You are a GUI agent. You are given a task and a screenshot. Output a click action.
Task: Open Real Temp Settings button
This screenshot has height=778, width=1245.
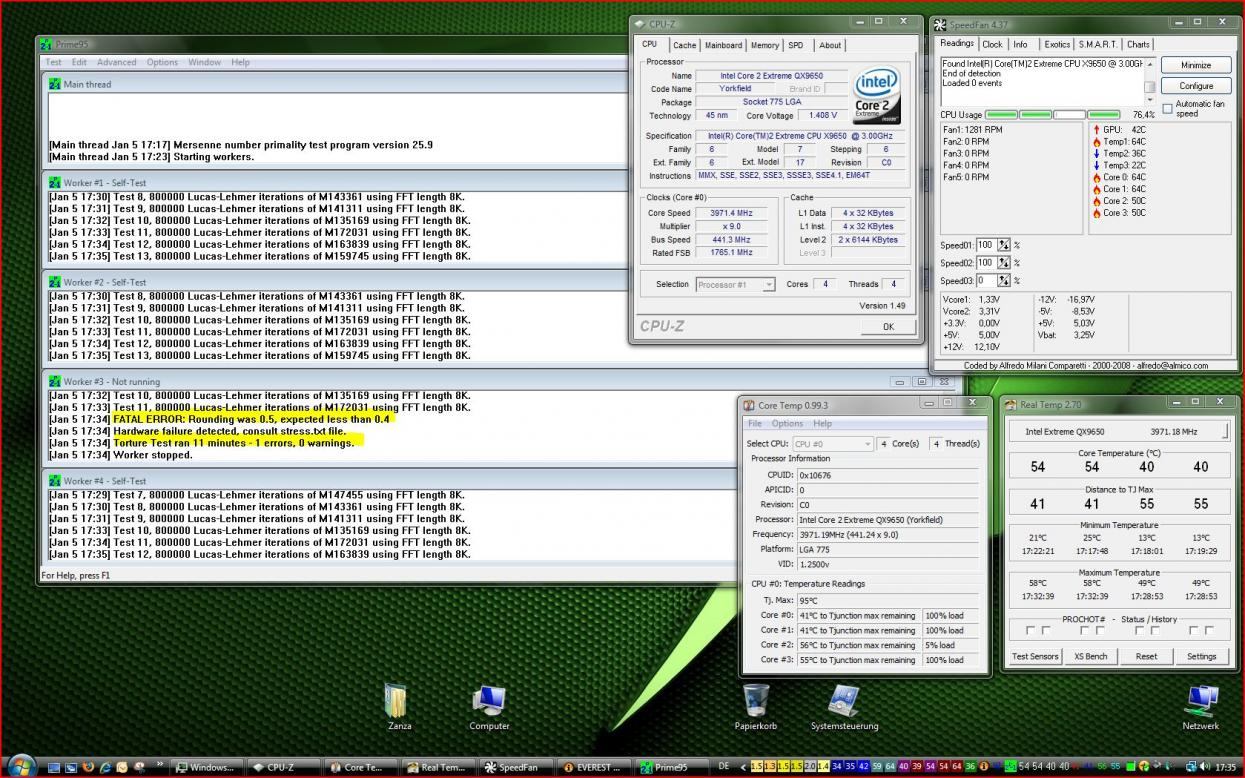[x=1201, y=656]
